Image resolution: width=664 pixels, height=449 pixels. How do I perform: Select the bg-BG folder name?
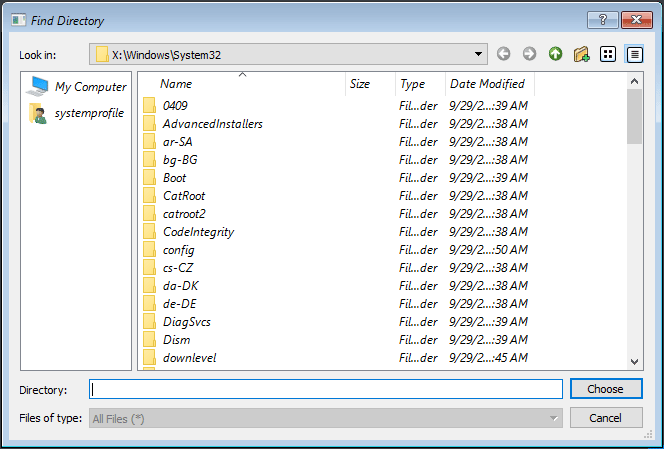(180, 160)
